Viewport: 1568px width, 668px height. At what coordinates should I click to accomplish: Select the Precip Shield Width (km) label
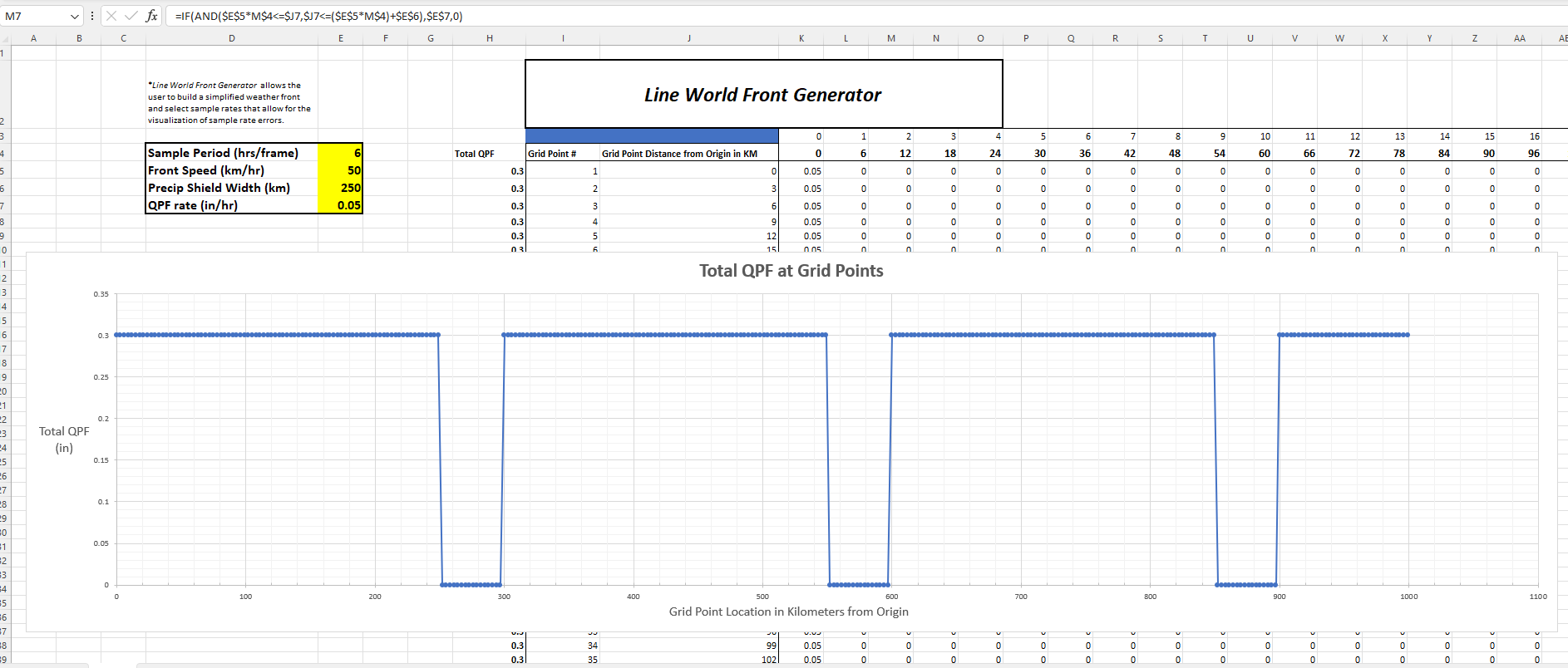(x=232, y=188)
